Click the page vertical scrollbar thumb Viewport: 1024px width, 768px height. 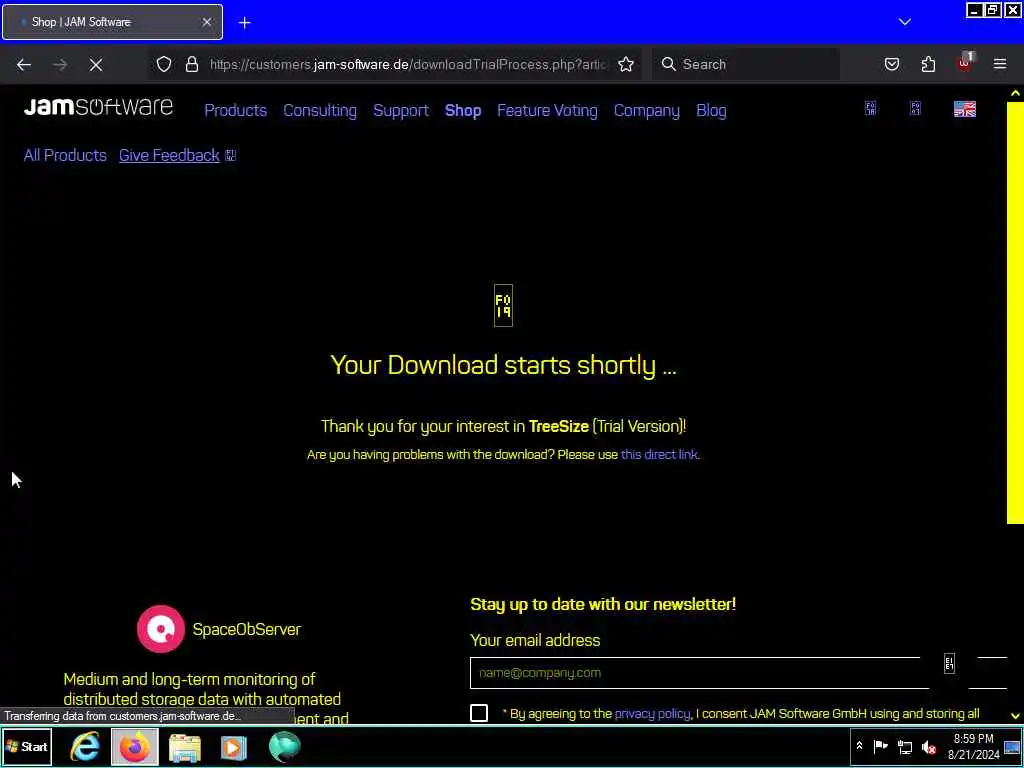point(1015,312)
